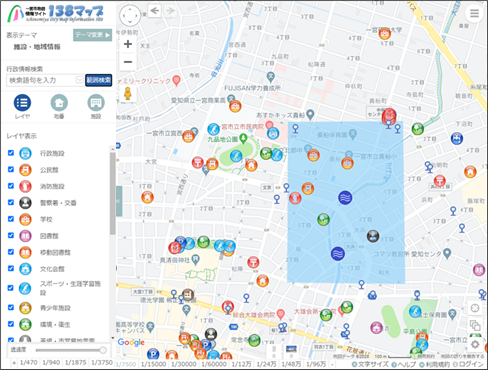The width and height of the screenshot is (488, 370).
Task: Collapse the side panel with the handle arrow
Action: point(119,201)
